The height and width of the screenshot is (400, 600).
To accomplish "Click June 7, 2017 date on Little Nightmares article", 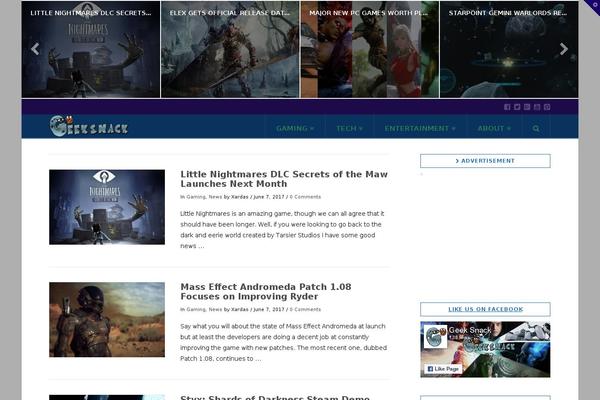I will pos(269,197).
